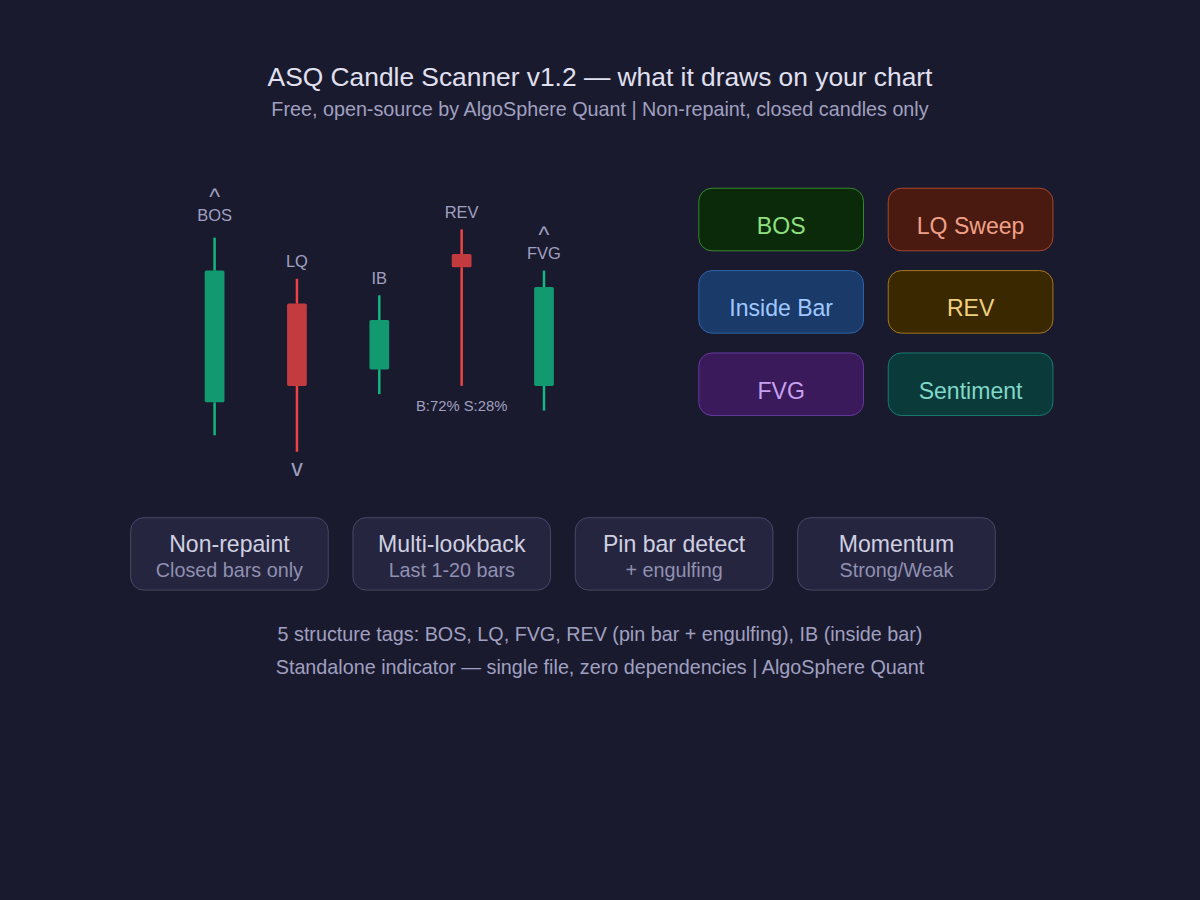Viewport: 1200px width, 900px height.
Task: Click the green FVG candle body
Action: (x=544, y=336)
